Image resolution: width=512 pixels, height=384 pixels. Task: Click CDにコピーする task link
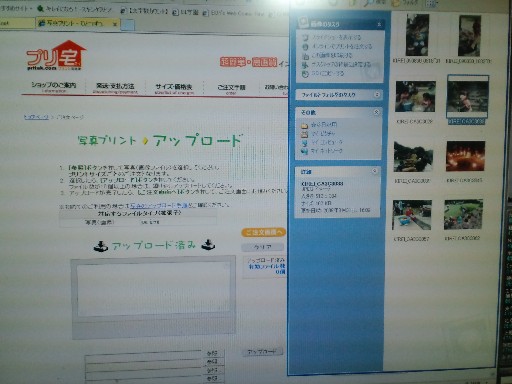coord(328,73)
